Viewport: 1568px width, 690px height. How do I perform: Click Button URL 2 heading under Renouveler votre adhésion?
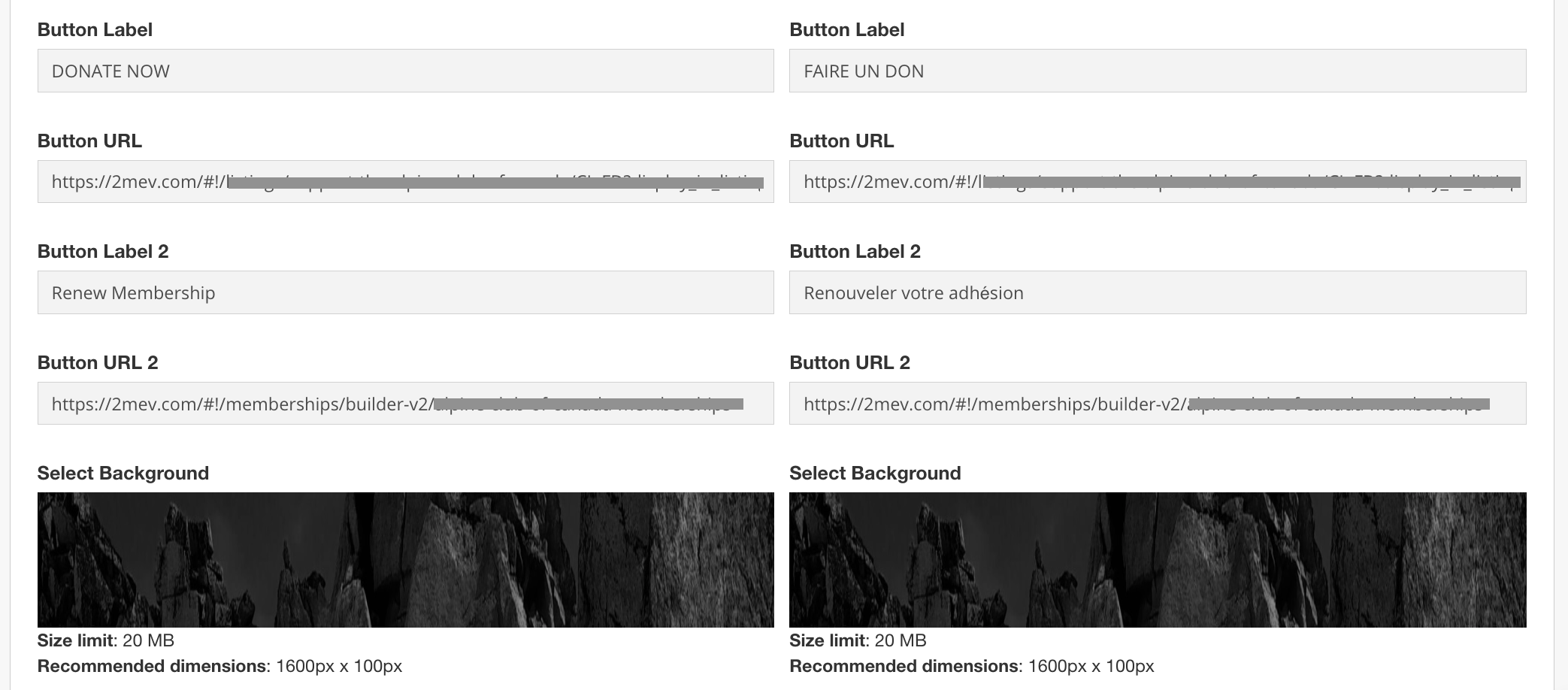click(x=849, y=362)
